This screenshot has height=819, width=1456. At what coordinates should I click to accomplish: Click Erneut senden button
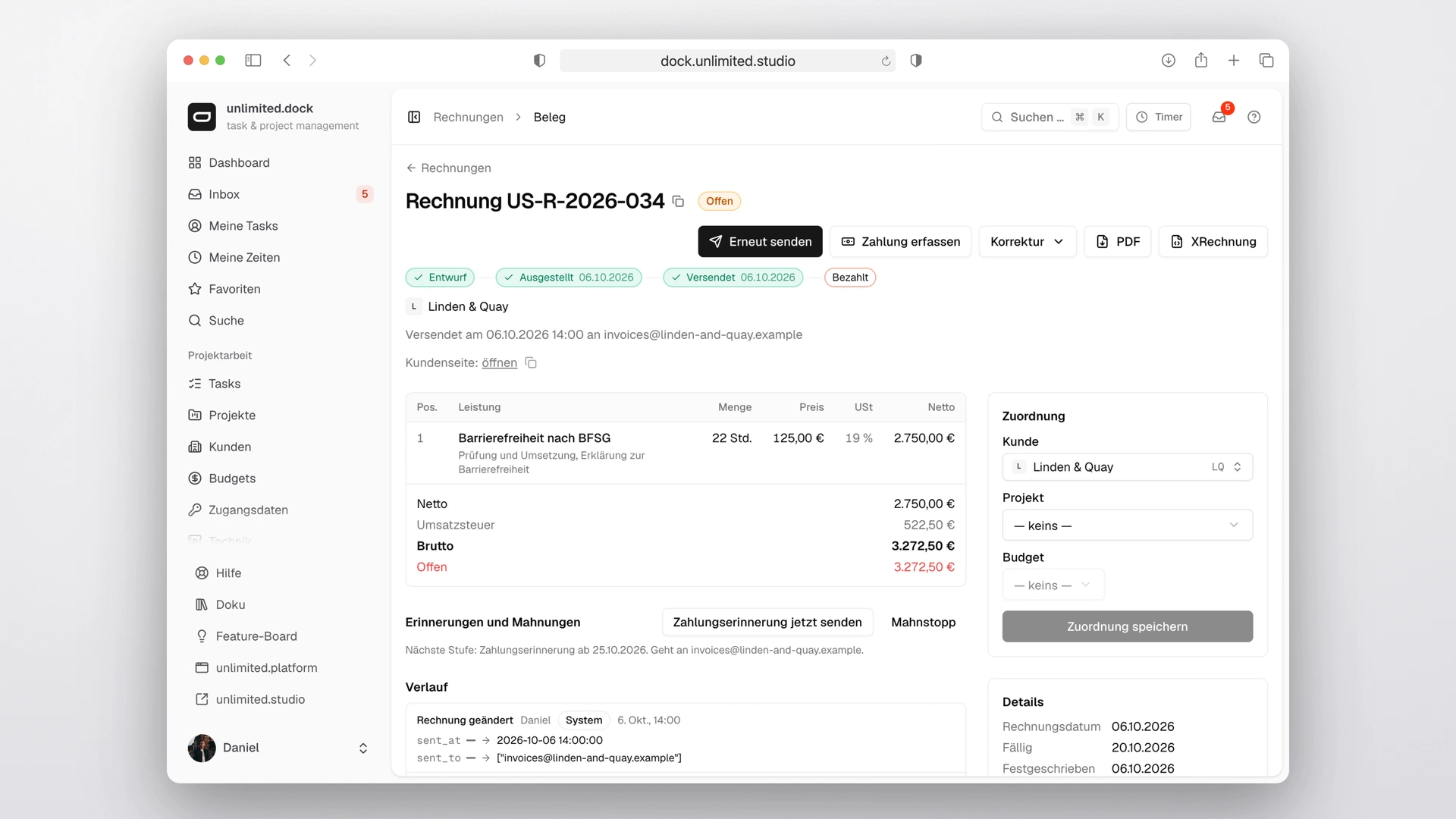click(760, 241)
